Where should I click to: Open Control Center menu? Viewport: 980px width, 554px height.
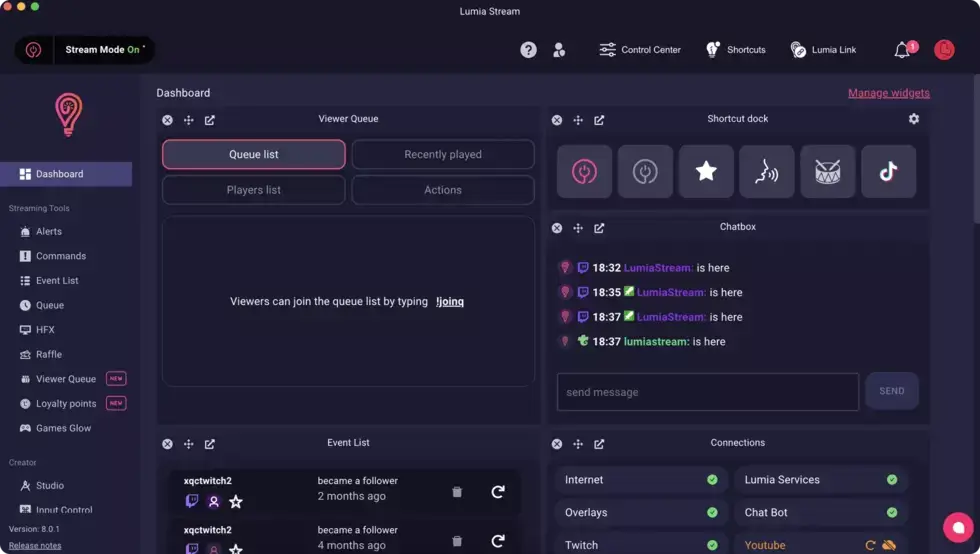click(x=640, y=50)
